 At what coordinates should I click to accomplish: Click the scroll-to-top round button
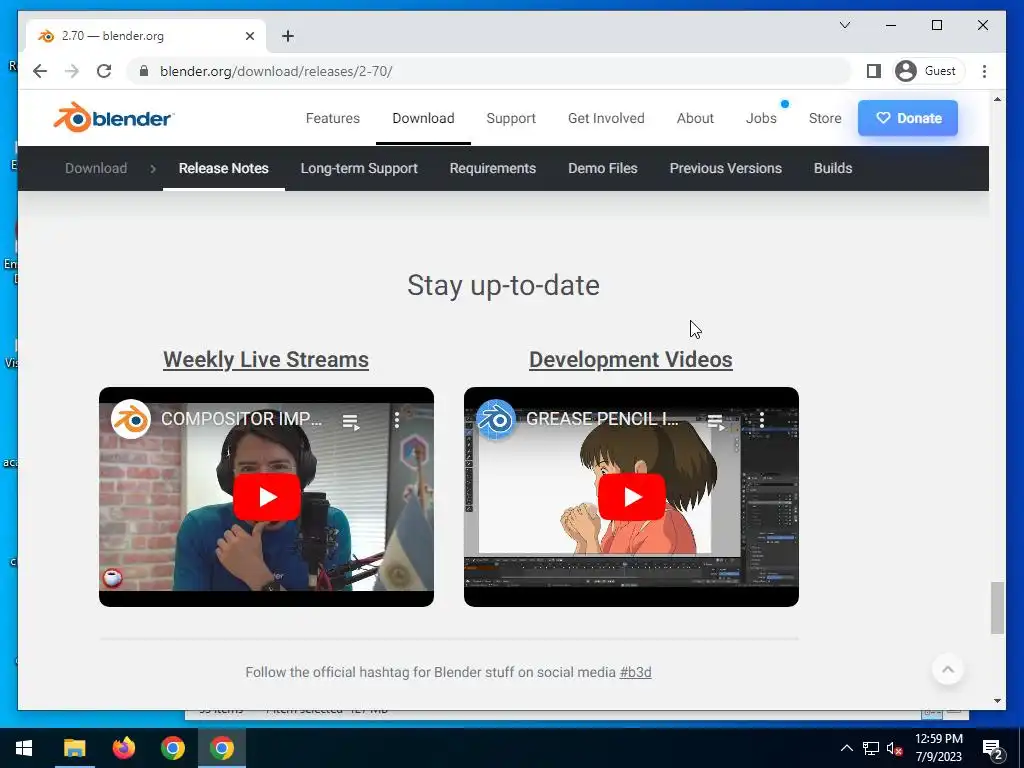click(x=948, y=669)
